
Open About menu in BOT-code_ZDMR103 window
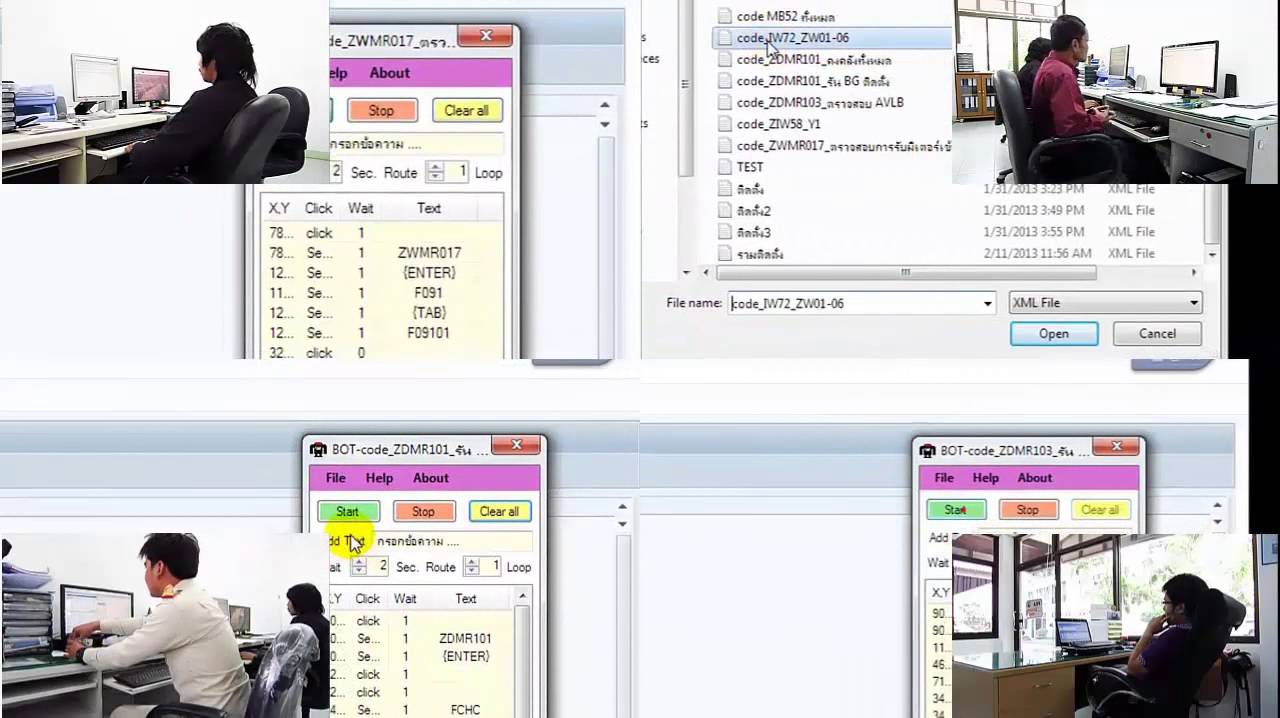tap(1035, 478)
